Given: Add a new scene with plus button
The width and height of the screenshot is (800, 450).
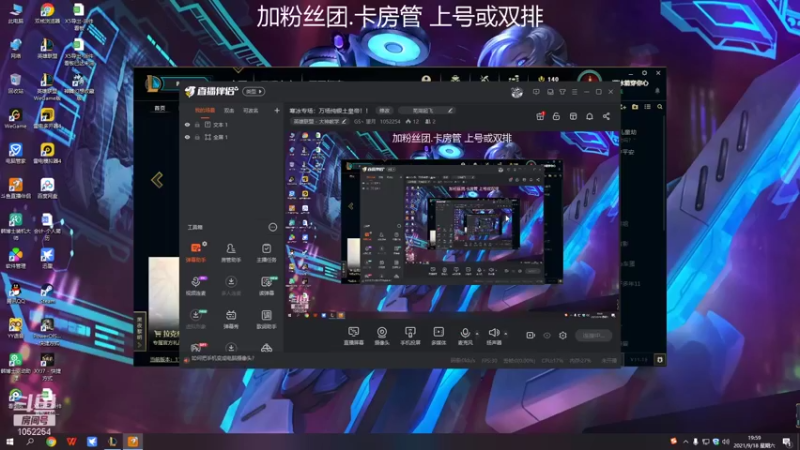Looking at the screenshot, I should (277, 110).
